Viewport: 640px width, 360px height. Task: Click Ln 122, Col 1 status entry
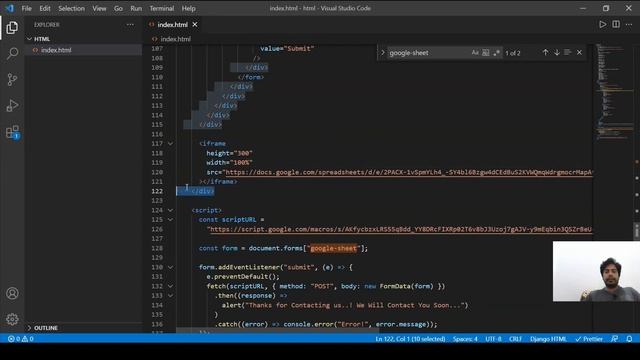point(410,339)
